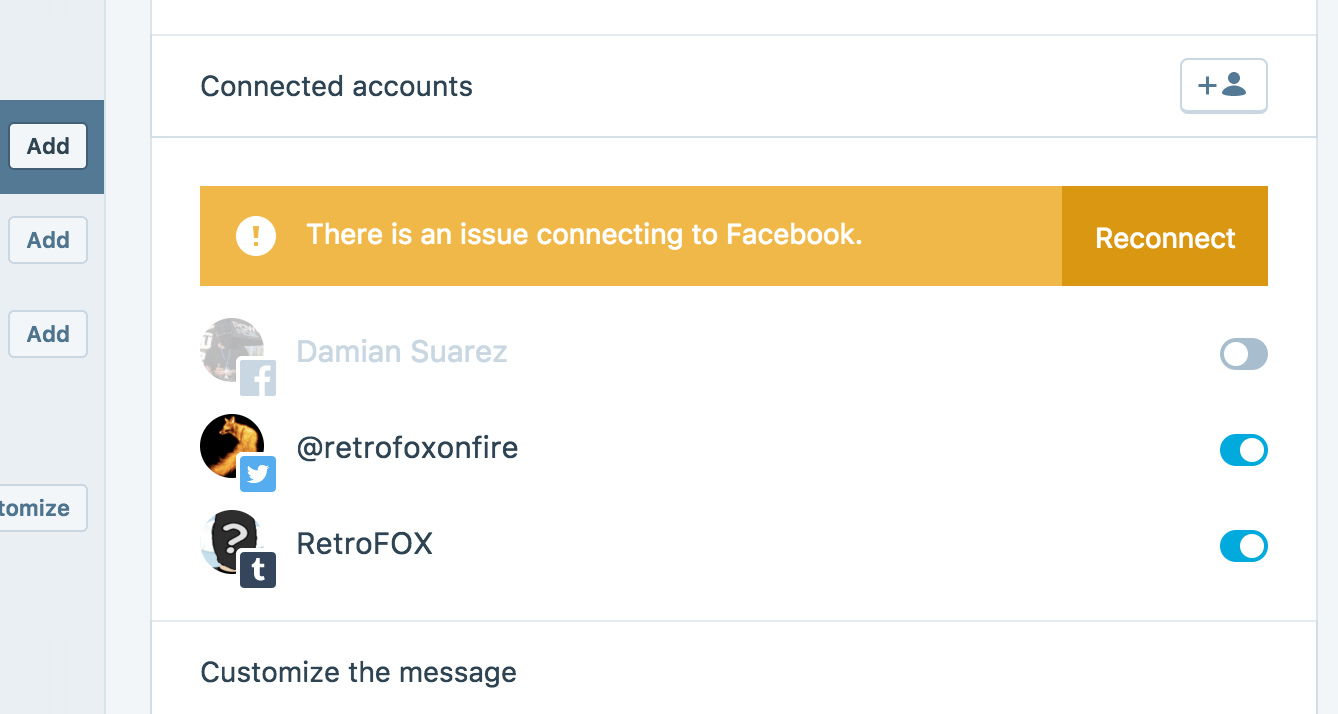Click the Facebook badge icon
This screenshot has width=1338, height=714.
coord(258,378)
